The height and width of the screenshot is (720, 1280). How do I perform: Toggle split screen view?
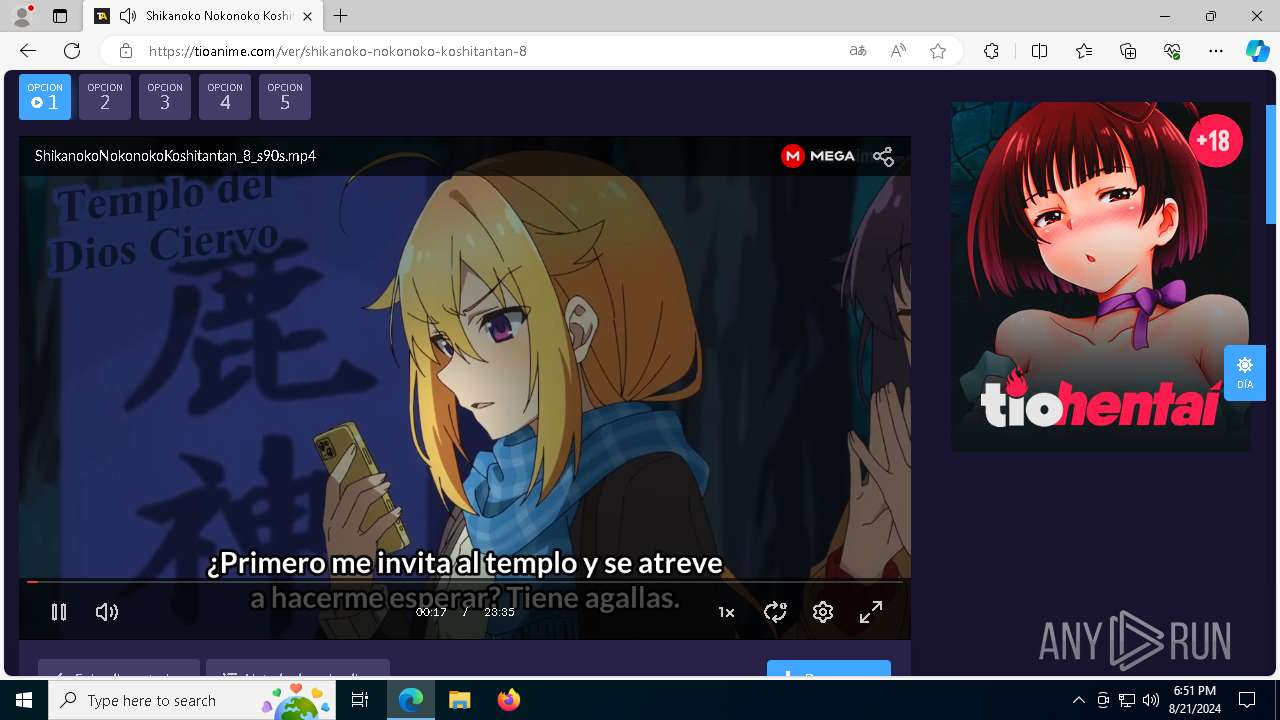point(1039,51)
